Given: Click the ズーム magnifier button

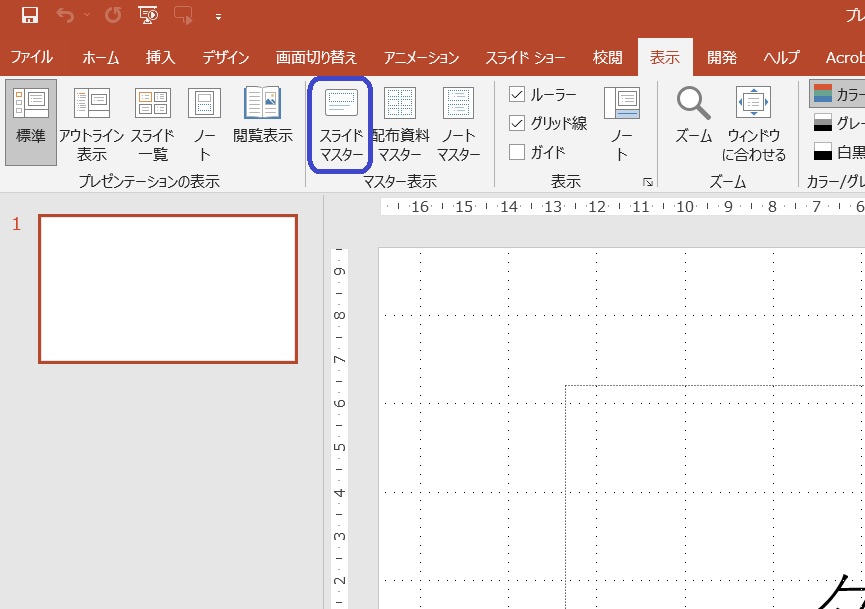Looking at the screenshot, I should tap(694, 114).
